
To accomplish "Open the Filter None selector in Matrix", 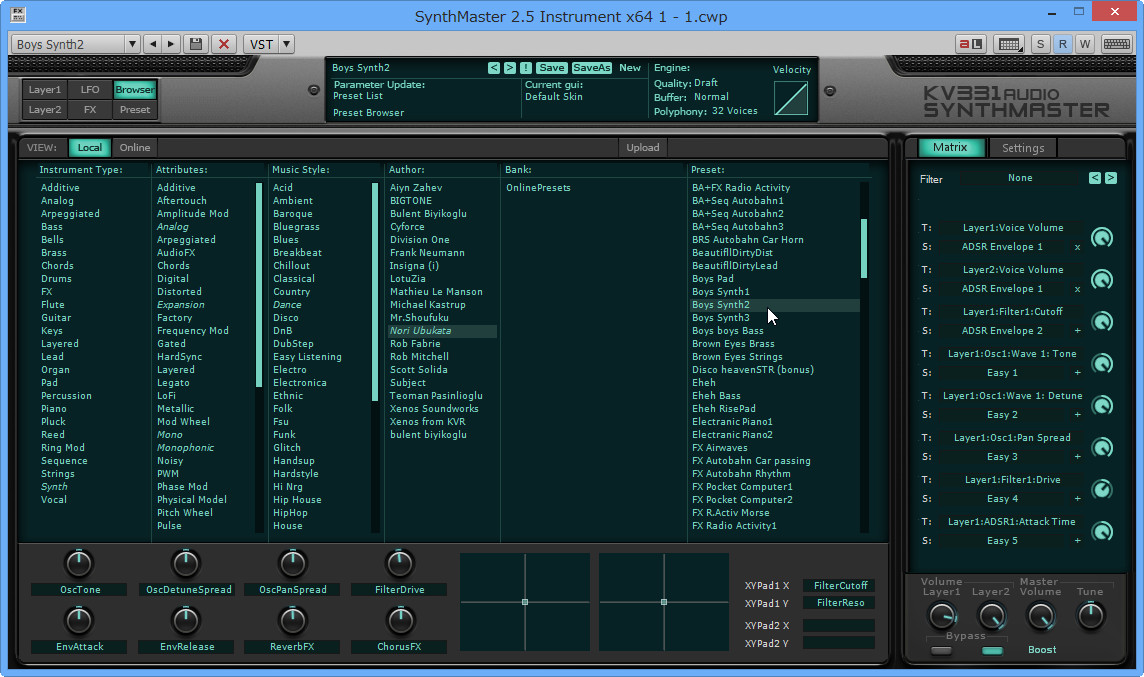I will click(x=1020, y=178).
